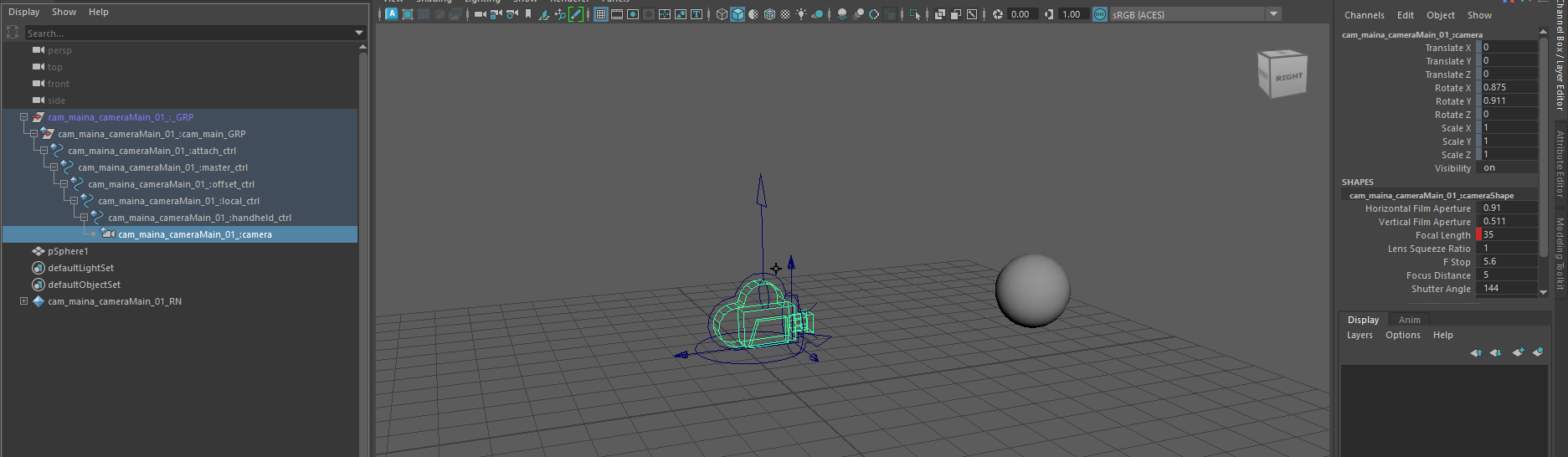Switch to Smooth Shade All cube icon

pos(738,14)
